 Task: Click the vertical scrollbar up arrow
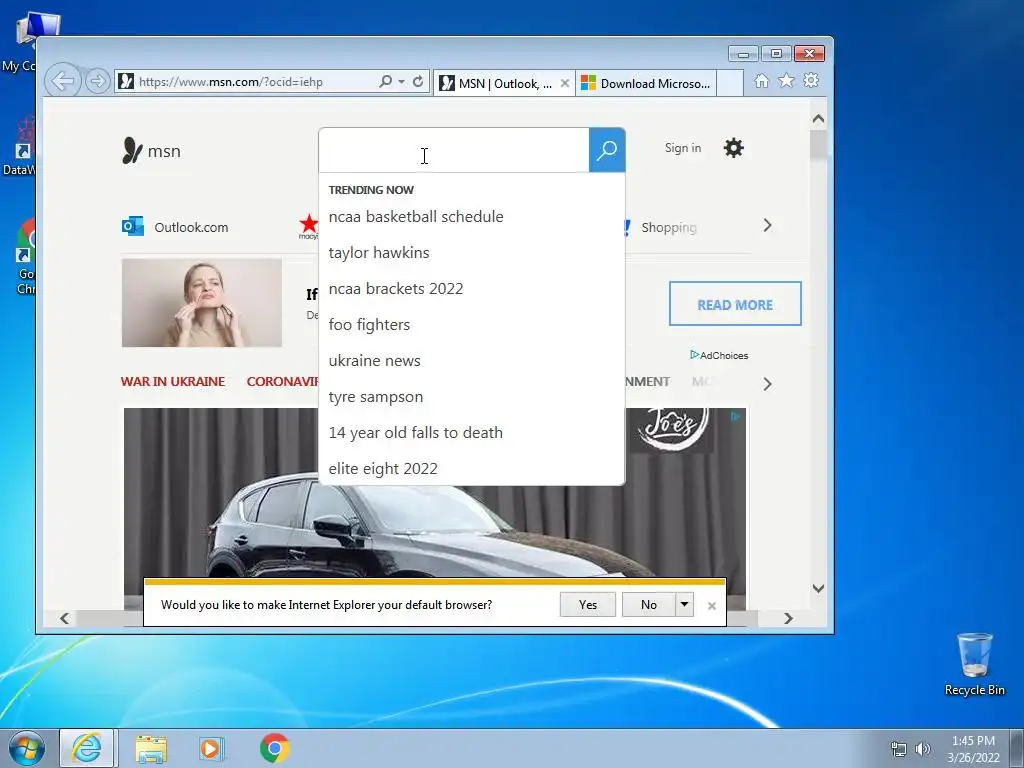pos(818,119)
